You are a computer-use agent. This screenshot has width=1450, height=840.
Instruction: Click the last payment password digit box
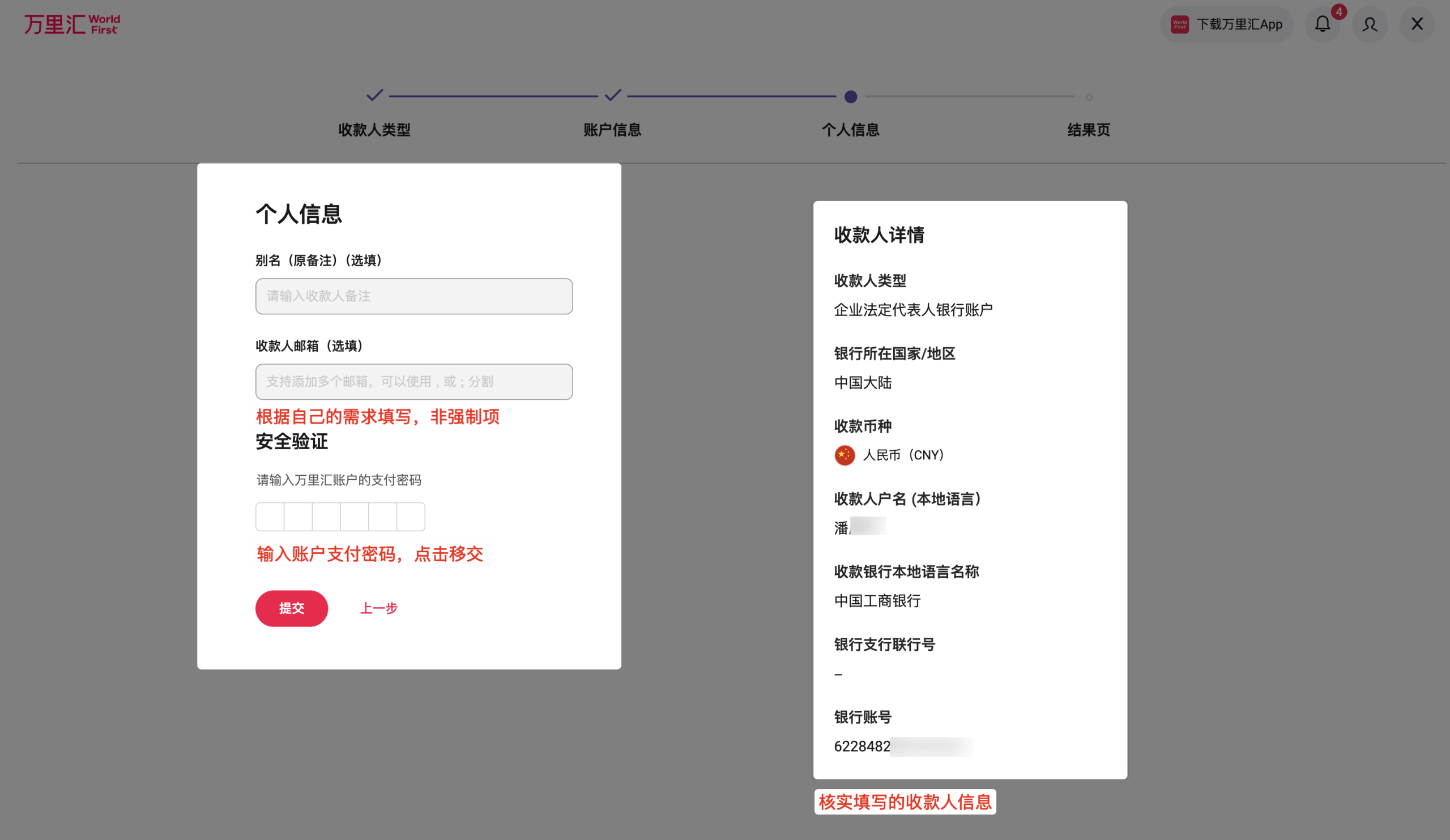(x=411, y=516)
